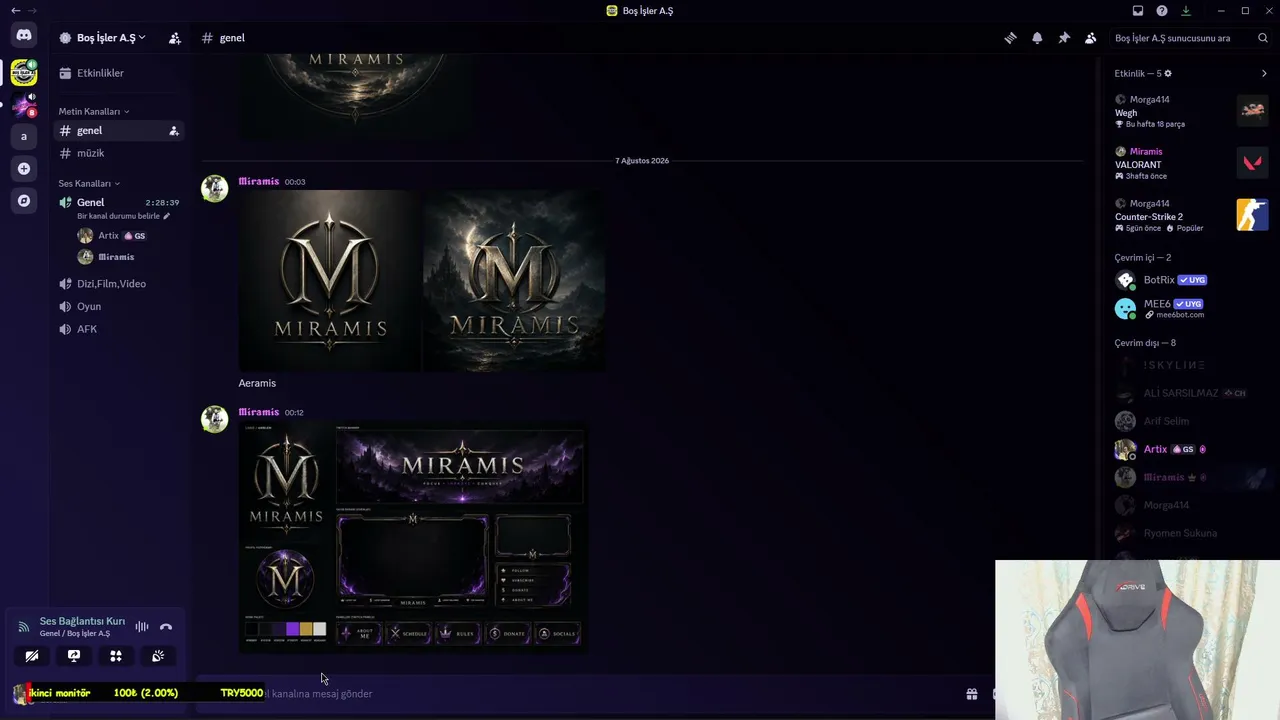Edit channel status pencil under Genel

pos(167,216)
